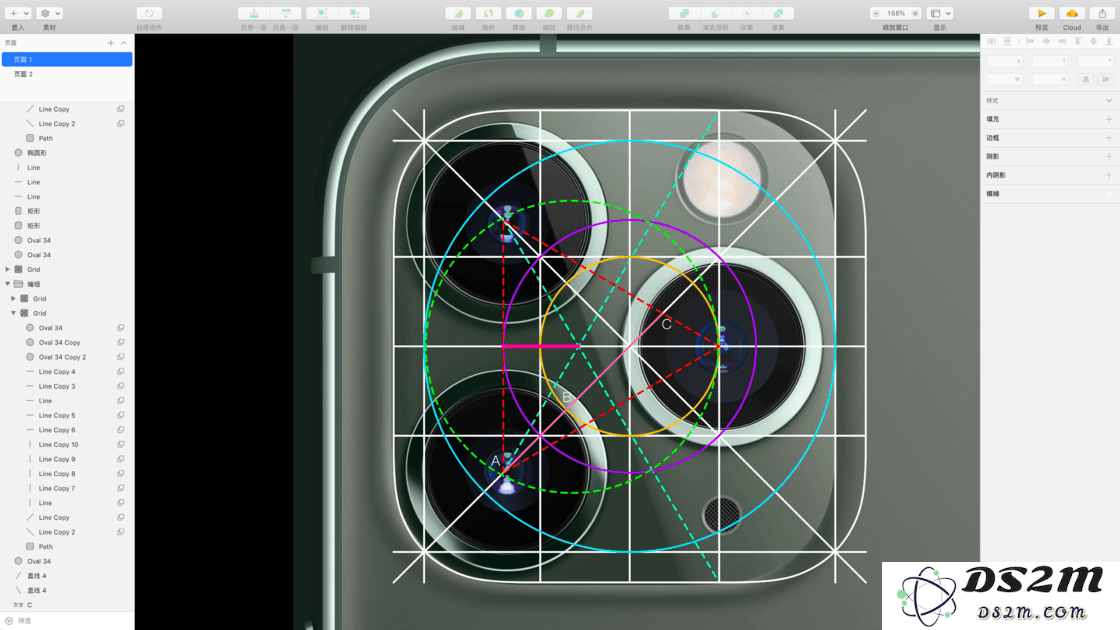Ungroup layers with 解除编组
Screen dimensions: 1120x630
tap(354, 14)
